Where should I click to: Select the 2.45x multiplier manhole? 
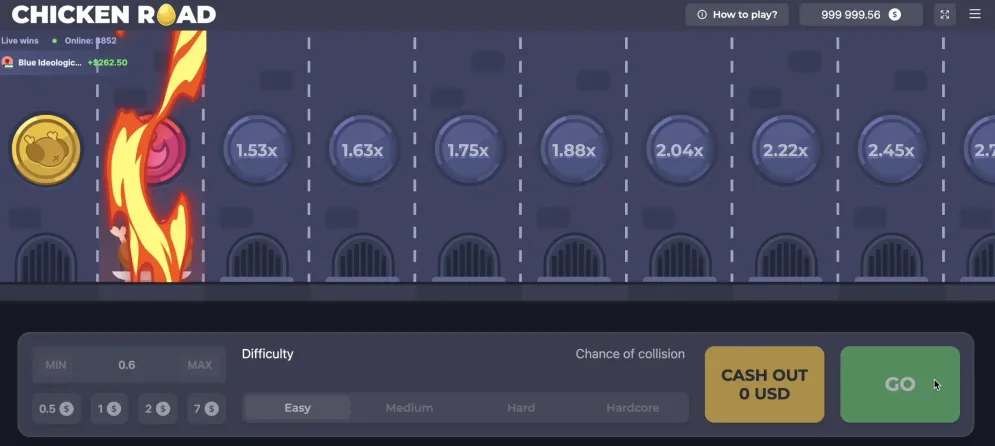(891, 150)
